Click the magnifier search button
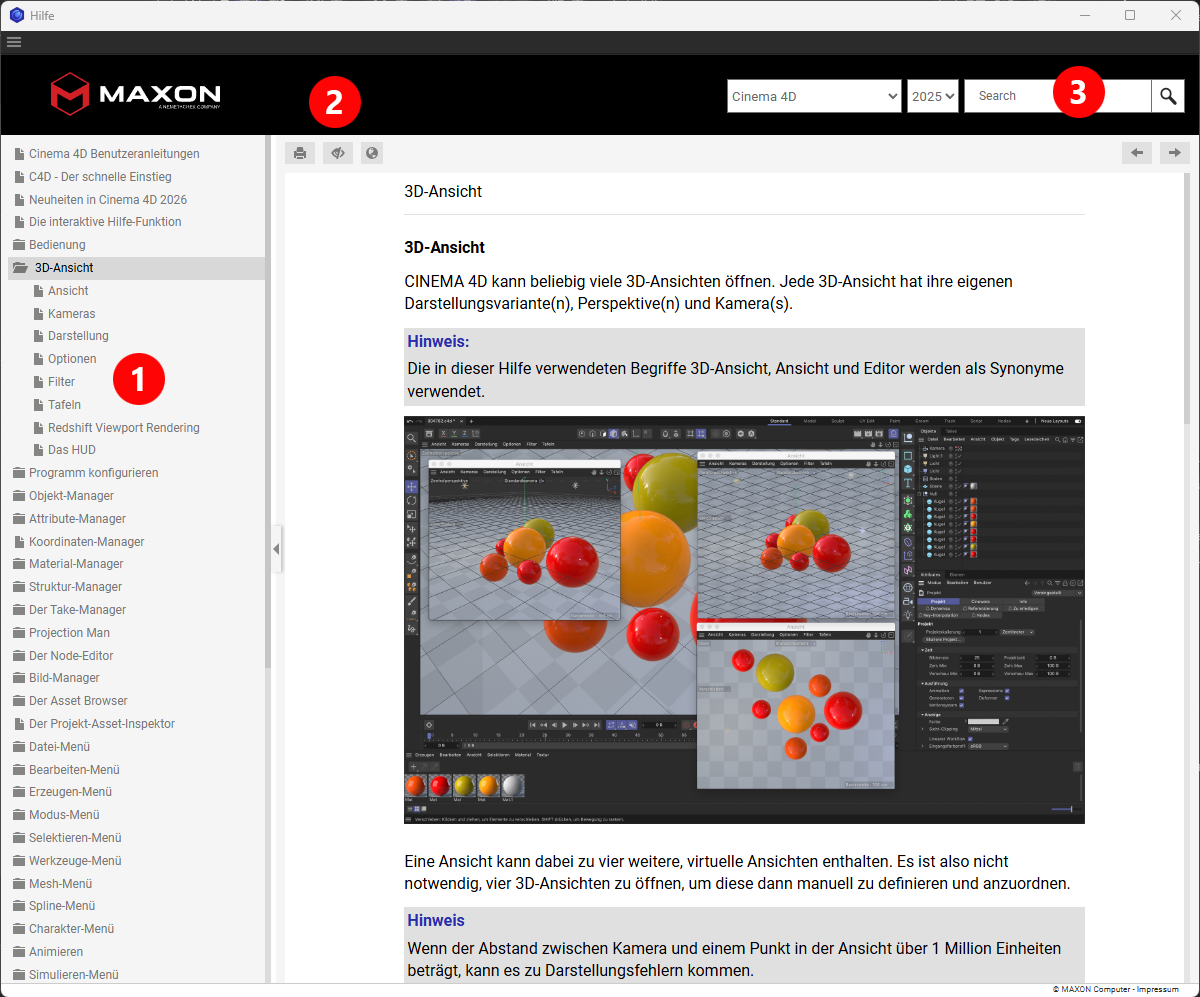The height and width of the screenshot is (997, 1200). coord(1167,96)
